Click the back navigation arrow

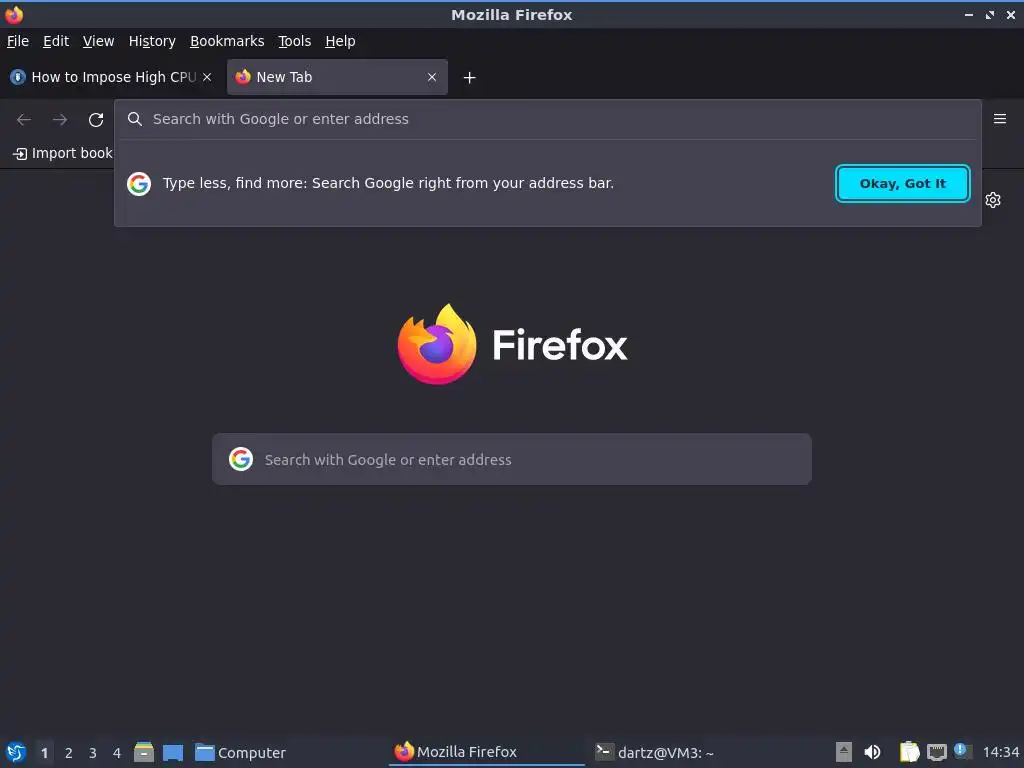pos(24,120)
